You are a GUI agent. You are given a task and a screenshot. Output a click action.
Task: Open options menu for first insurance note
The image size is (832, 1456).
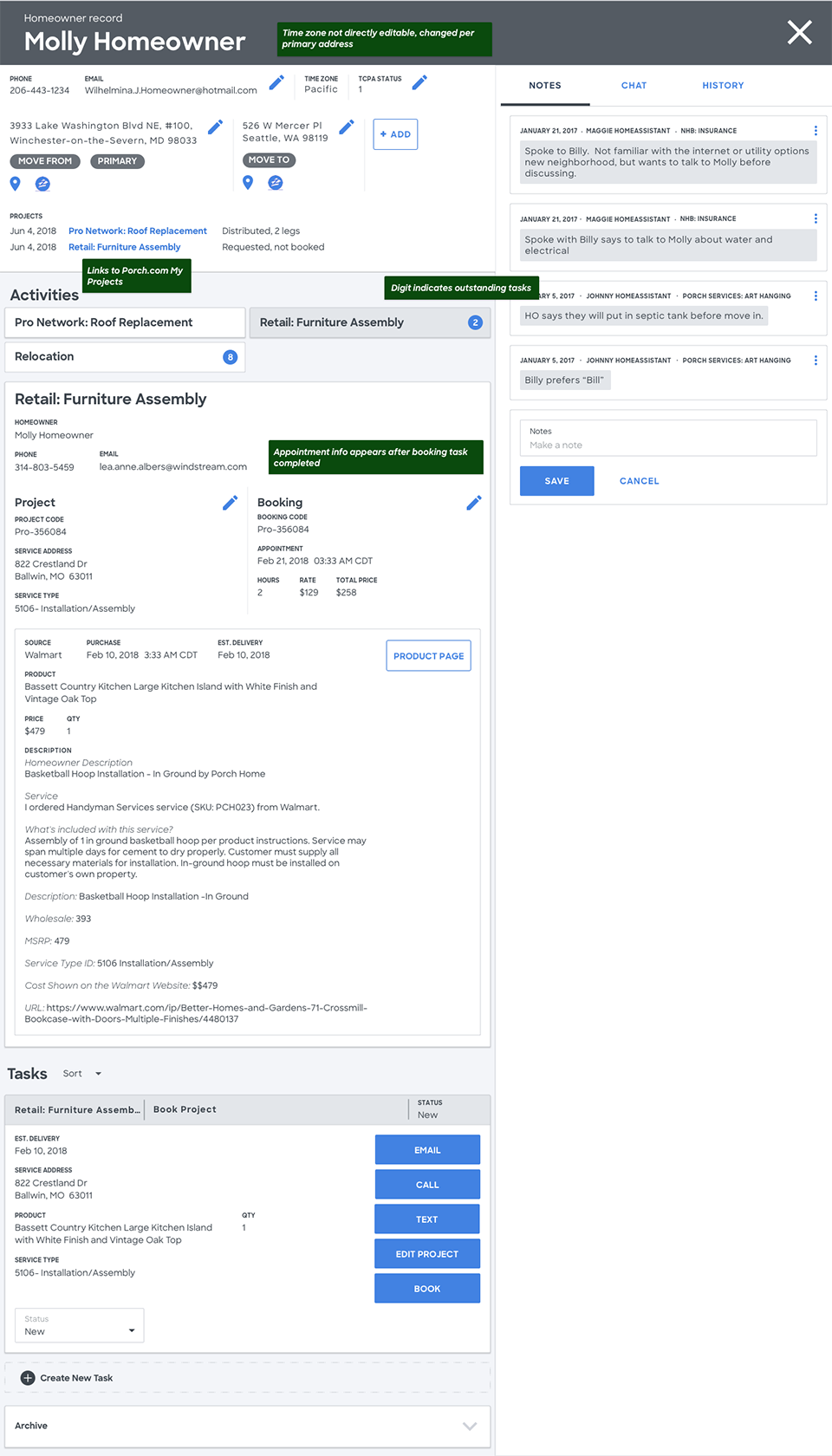pos(816,131)
